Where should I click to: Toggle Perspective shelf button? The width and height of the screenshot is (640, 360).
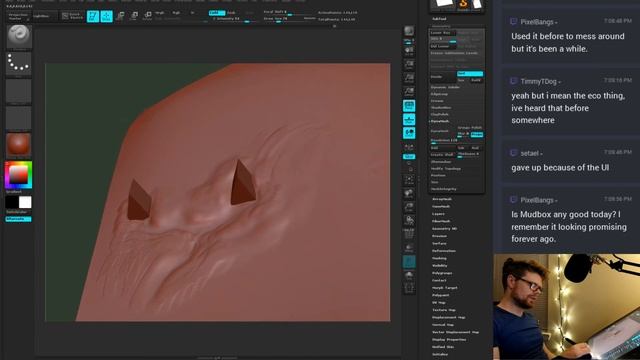pyautogui.click(x=409, y=106)
